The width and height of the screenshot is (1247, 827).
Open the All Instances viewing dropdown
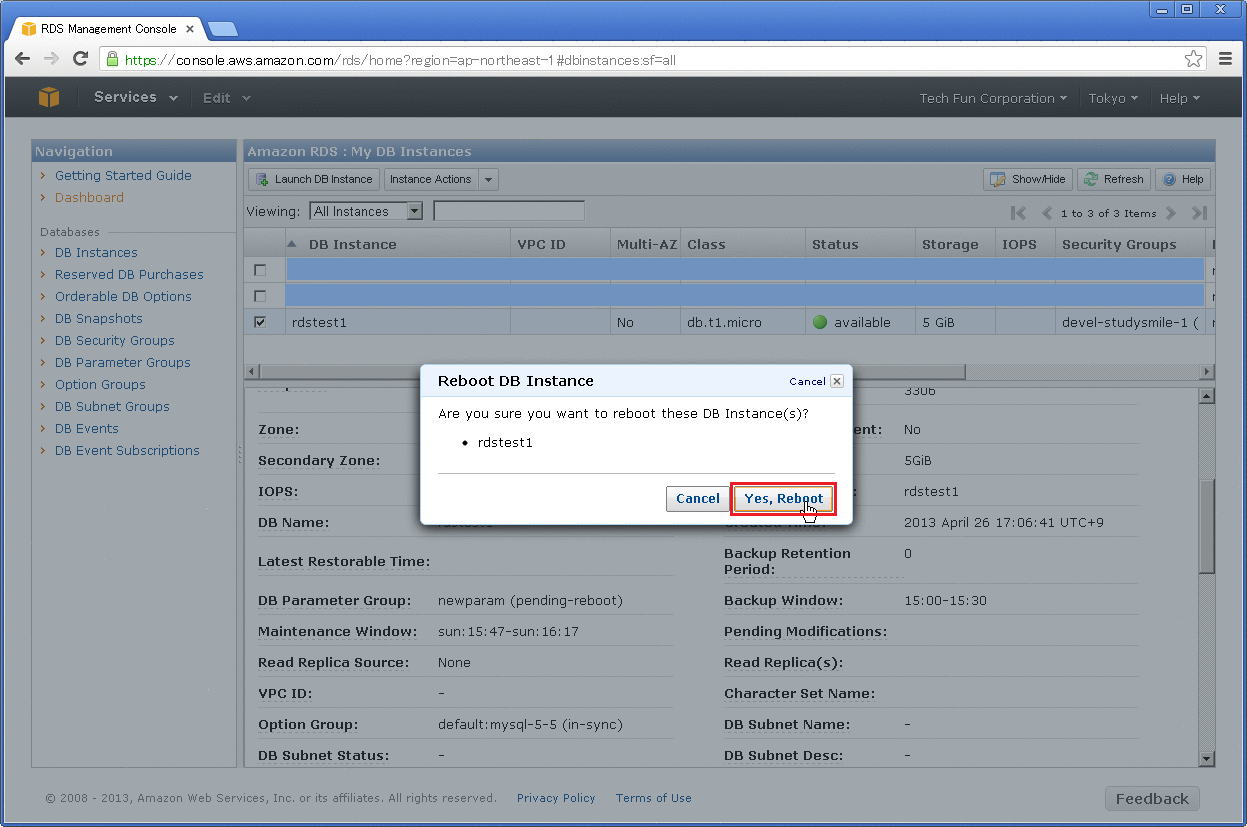pyautogui.click(x=367, y=211)
